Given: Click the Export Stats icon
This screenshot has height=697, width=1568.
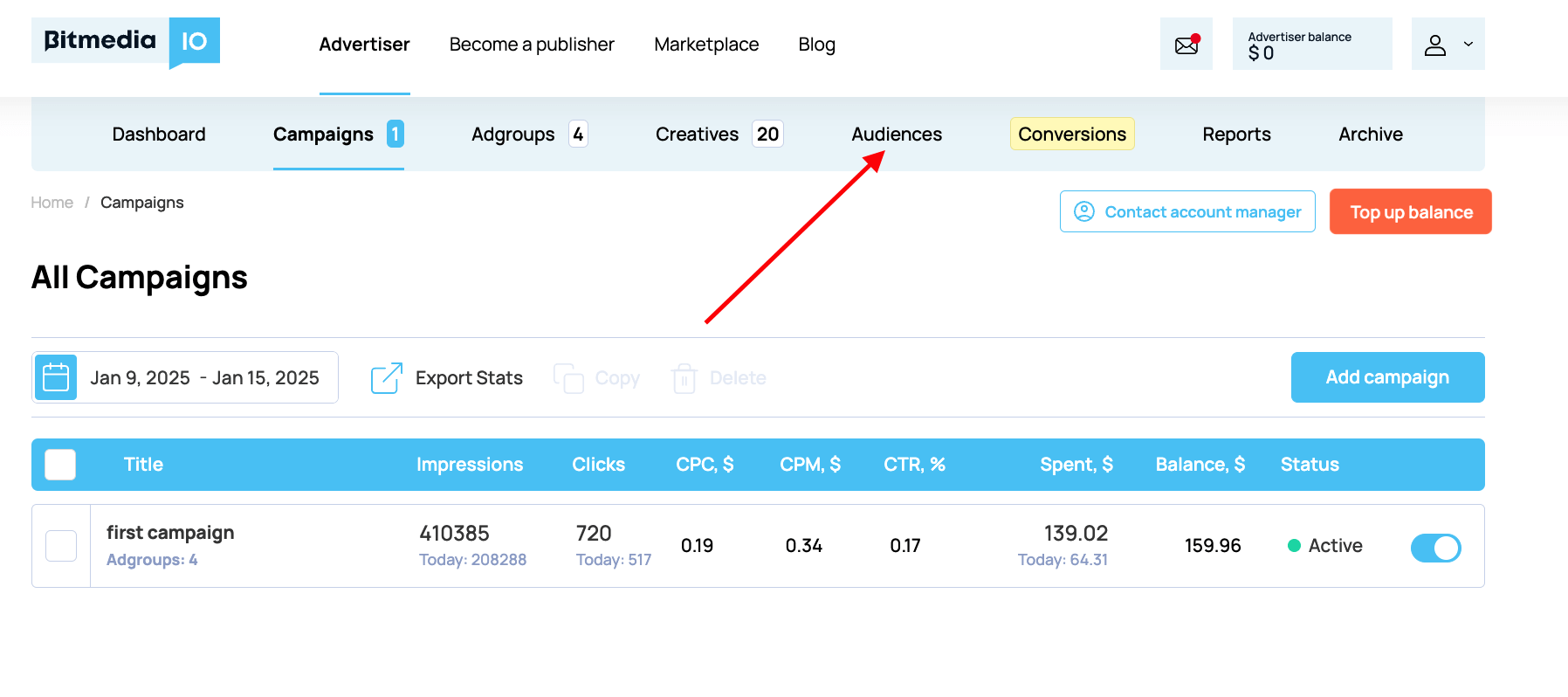Looking at the screenshot, I should coord(387,378).
